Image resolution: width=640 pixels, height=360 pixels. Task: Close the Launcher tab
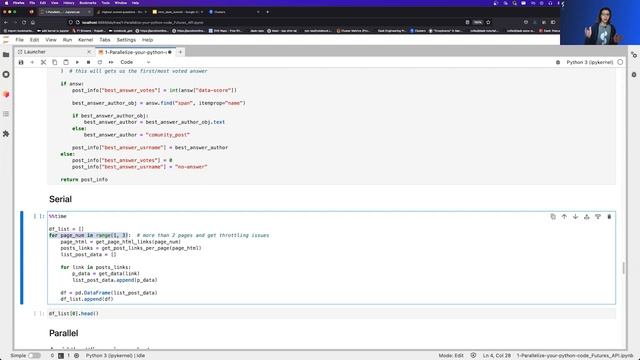coord(89,52)
